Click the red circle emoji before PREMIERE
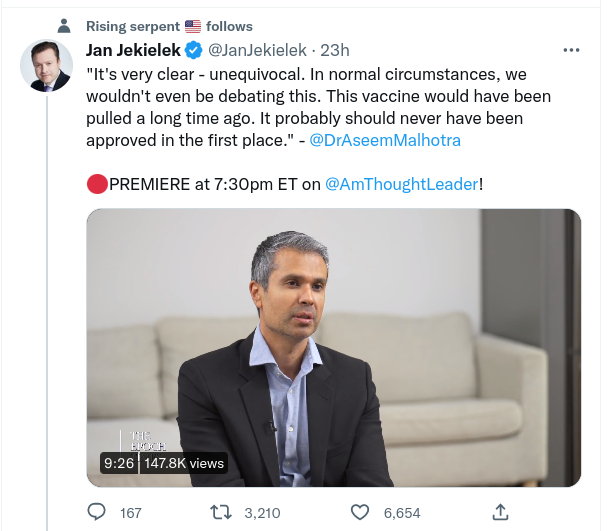Image resolution: width=612 pixels, height=531 pixels. pos(96,183)
